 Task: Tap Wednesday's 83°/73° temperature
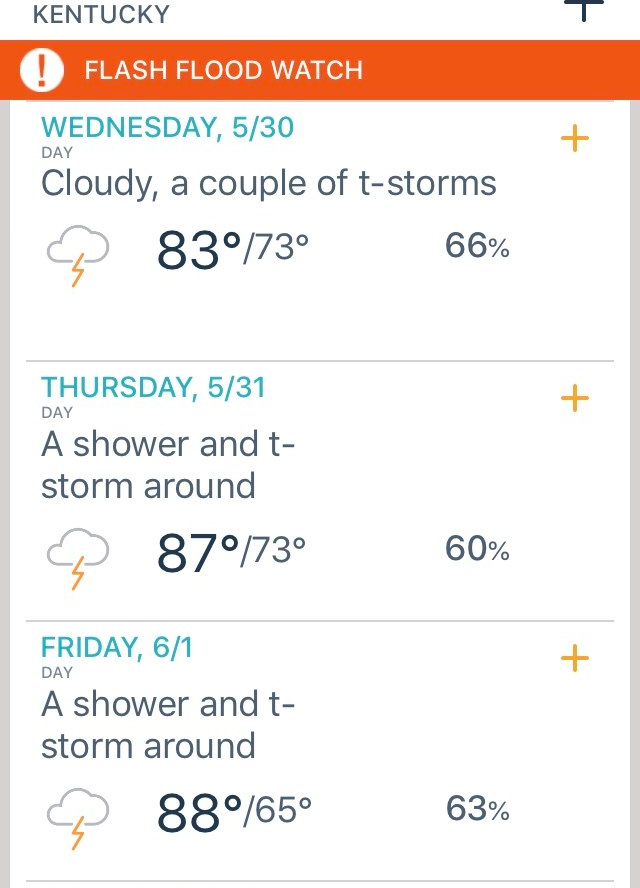coord(226,248)
